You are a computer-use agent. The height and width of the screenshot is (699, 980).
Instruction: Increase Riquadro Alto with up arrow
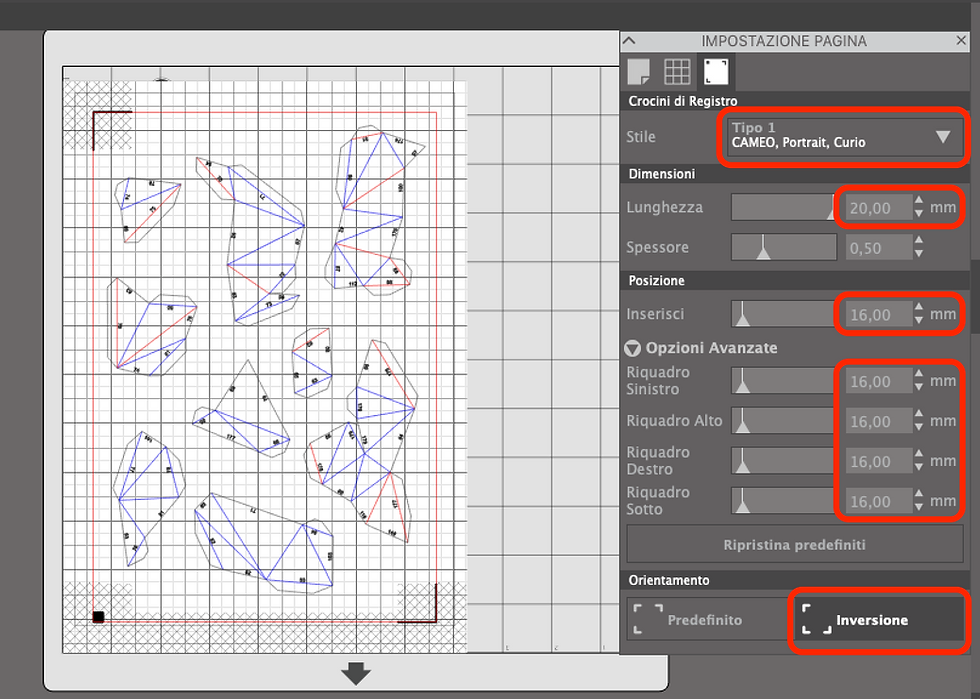tap(919, 414)
